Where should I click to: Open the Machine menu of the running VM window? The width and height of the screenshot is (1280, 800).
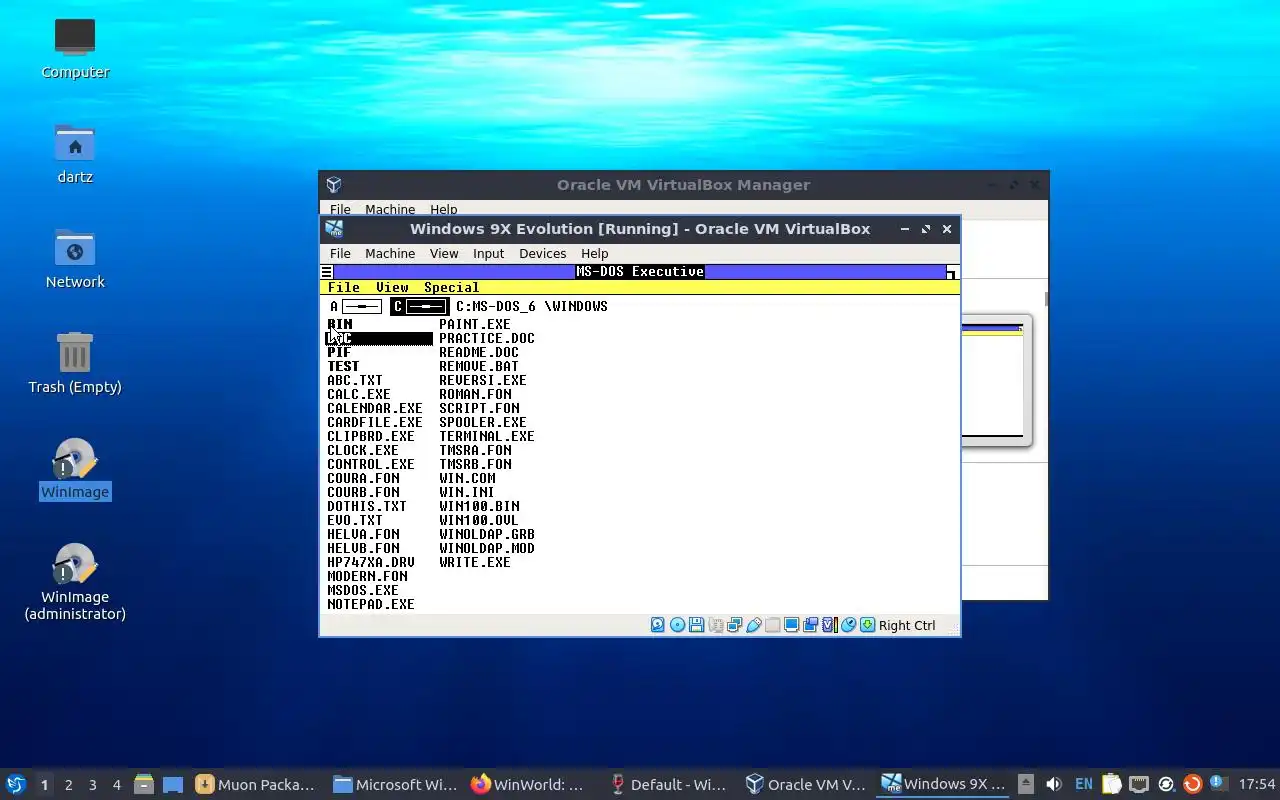click(x=390, y=253)
